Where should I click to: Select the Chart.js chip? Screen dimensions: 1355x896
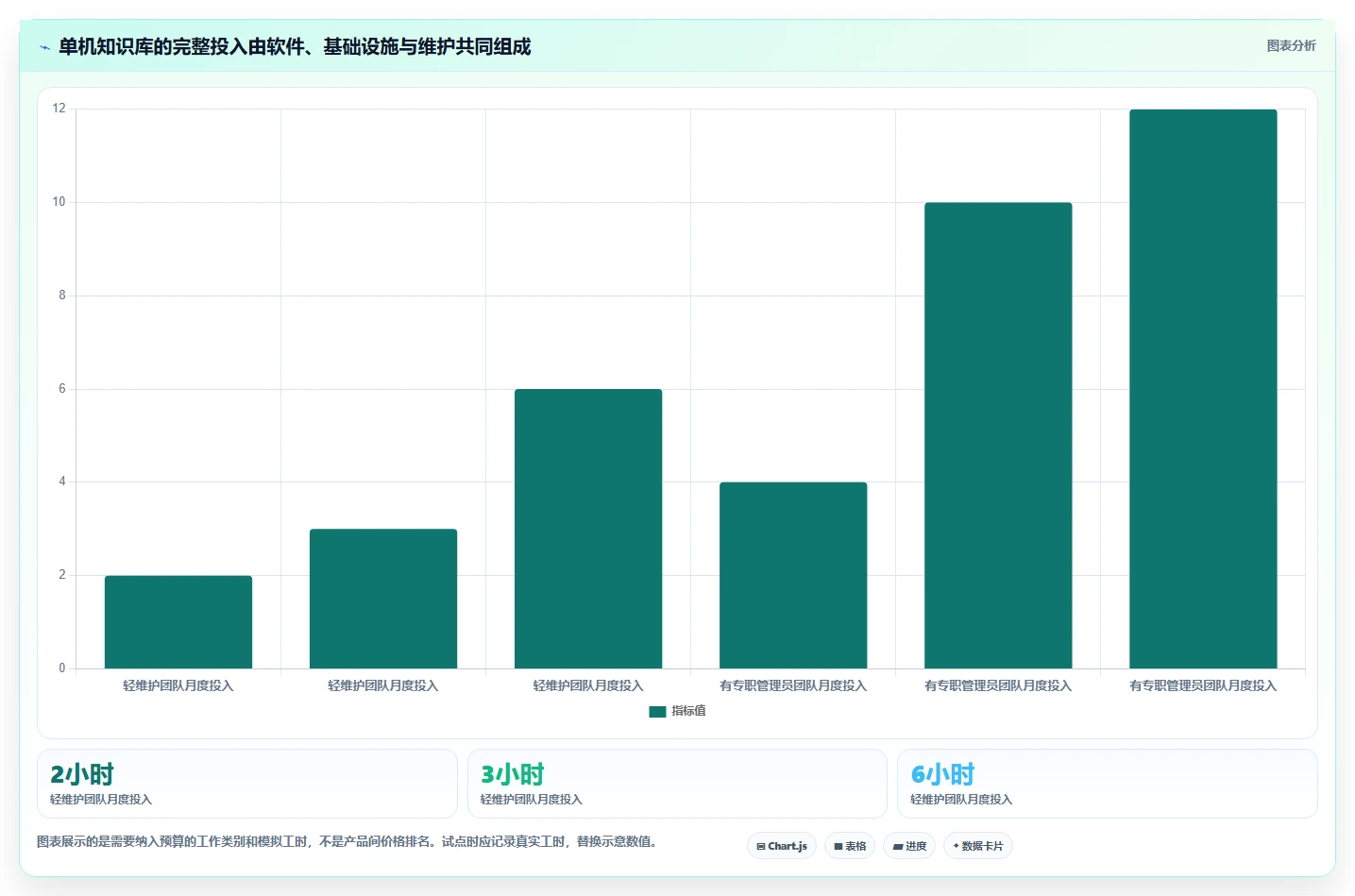tap(782, 846)
